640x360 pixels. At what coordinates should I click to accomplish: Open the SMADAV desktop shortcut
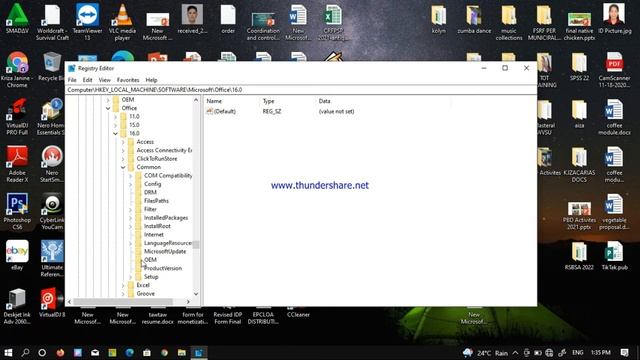click(17, 19)
